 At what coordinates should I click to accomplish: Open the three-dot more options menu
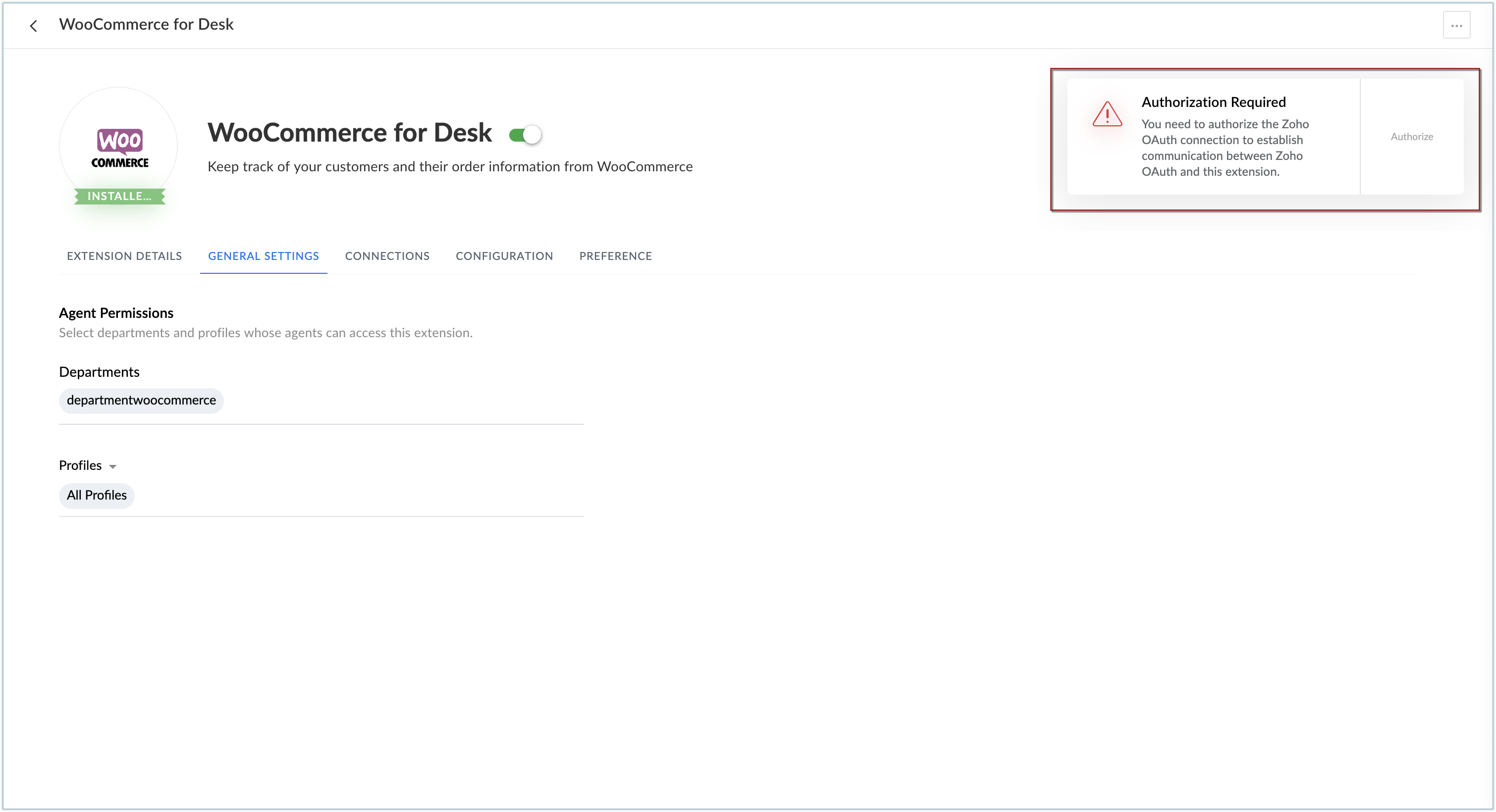pos(1456,26)
